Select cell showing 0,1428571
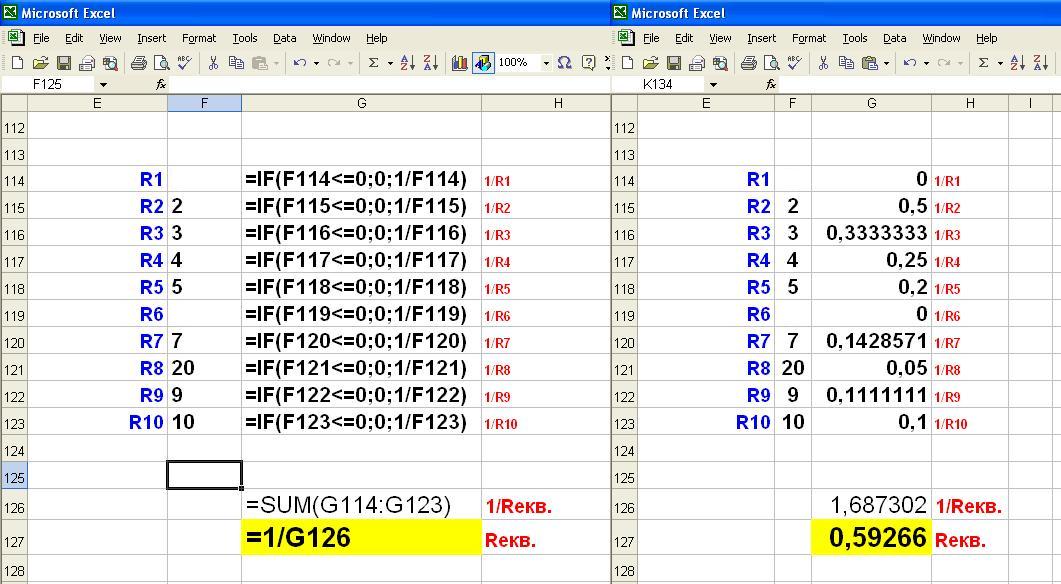The width and height of the screenshot is (1061, 584). (x=872, y=341)
